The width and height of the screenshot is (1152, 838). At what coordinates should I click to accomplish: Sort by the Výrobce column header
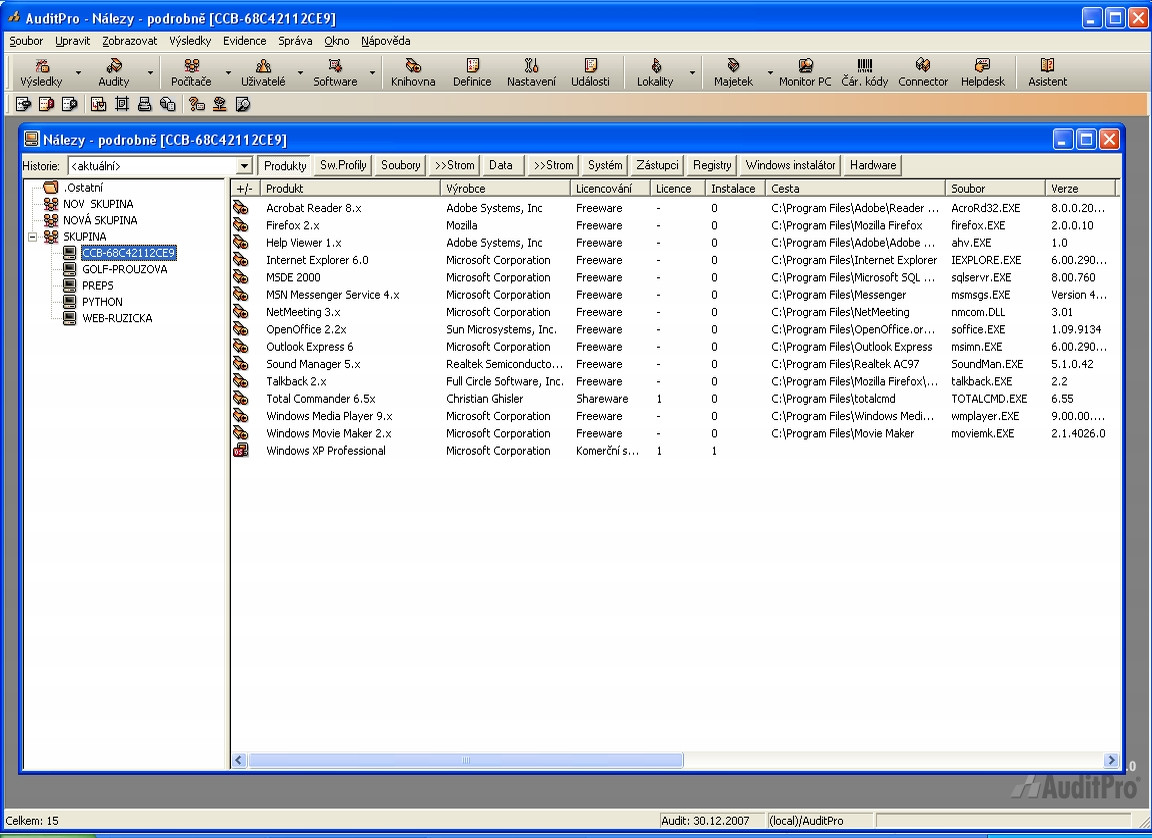[505, 189]
